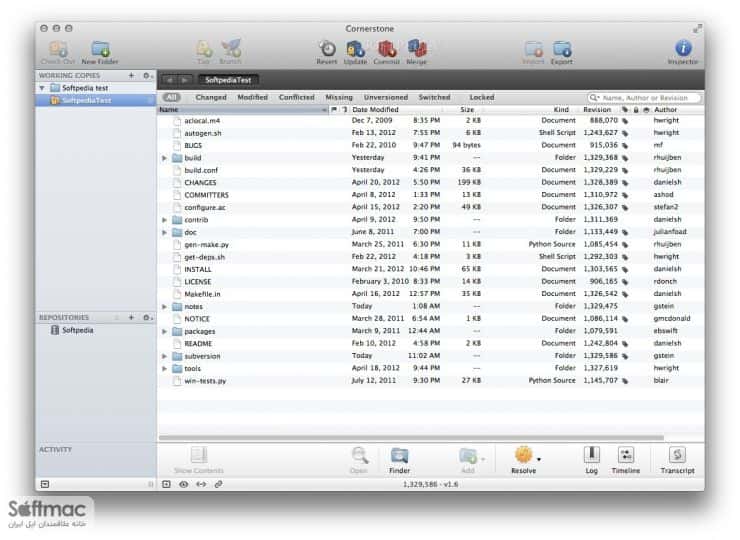Show Switched files filter
The height and width of the screenshot is (540, 740).
[x=434, y=97]
